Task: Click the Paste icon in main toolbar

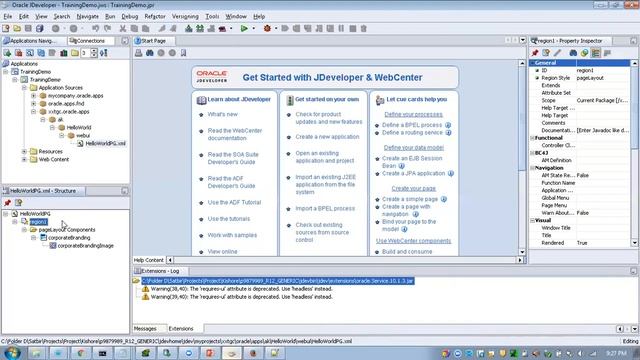Action: point(145,29)
